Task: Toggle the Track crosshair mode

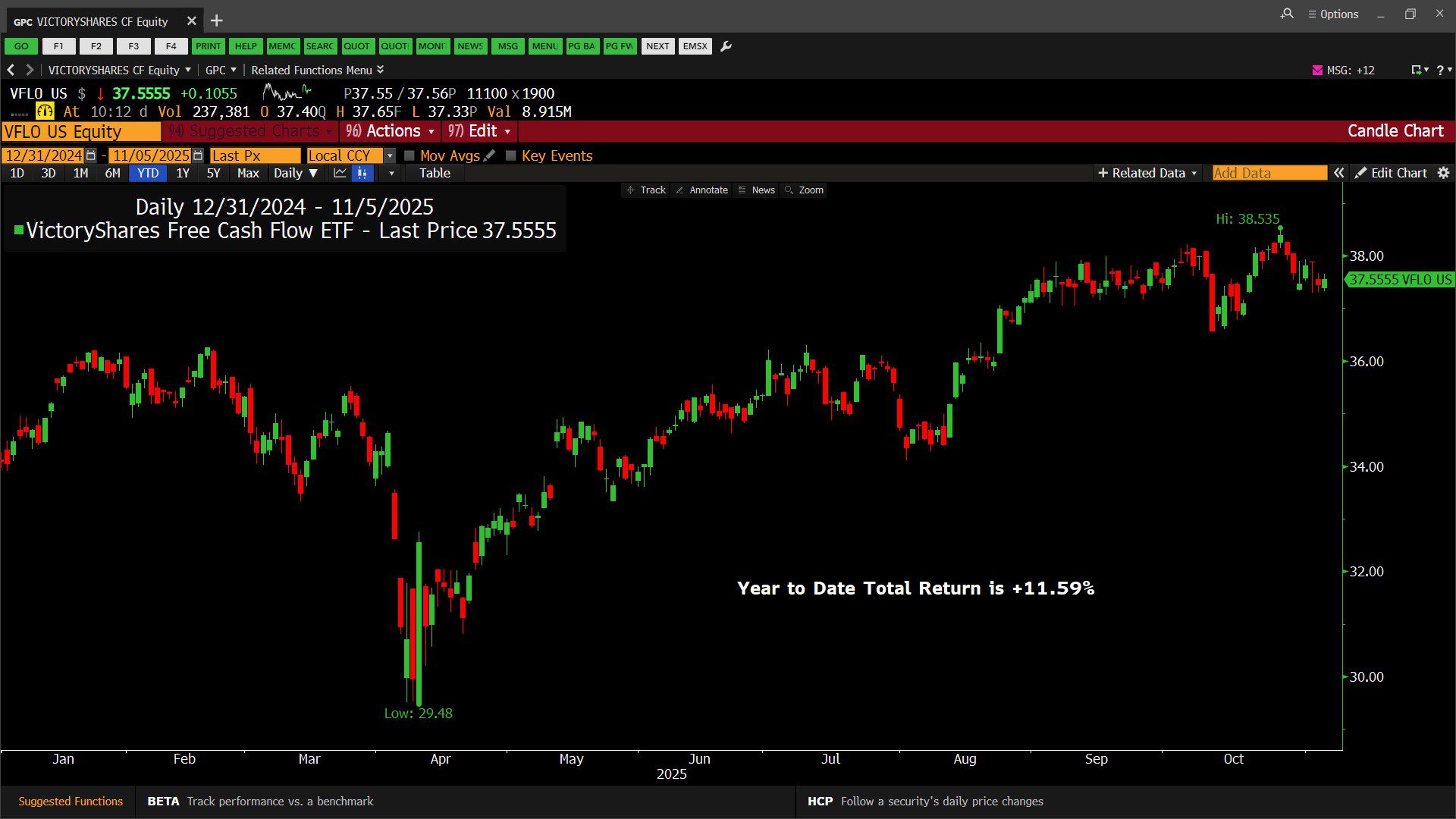Action: pos(645,190)
